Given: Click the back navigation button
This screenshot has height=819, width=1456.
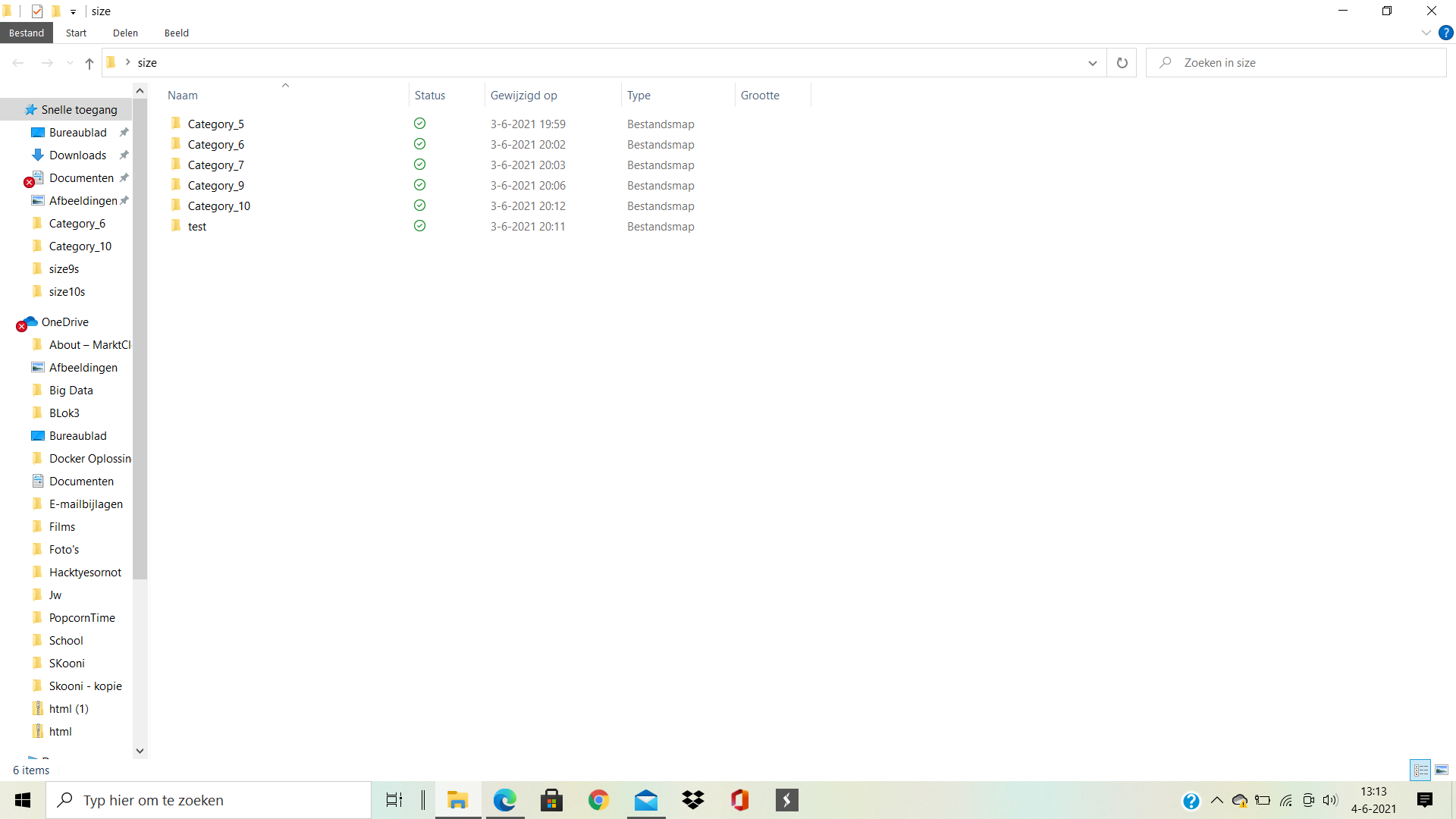Looking at the screenshot, I should coord(18,63).
